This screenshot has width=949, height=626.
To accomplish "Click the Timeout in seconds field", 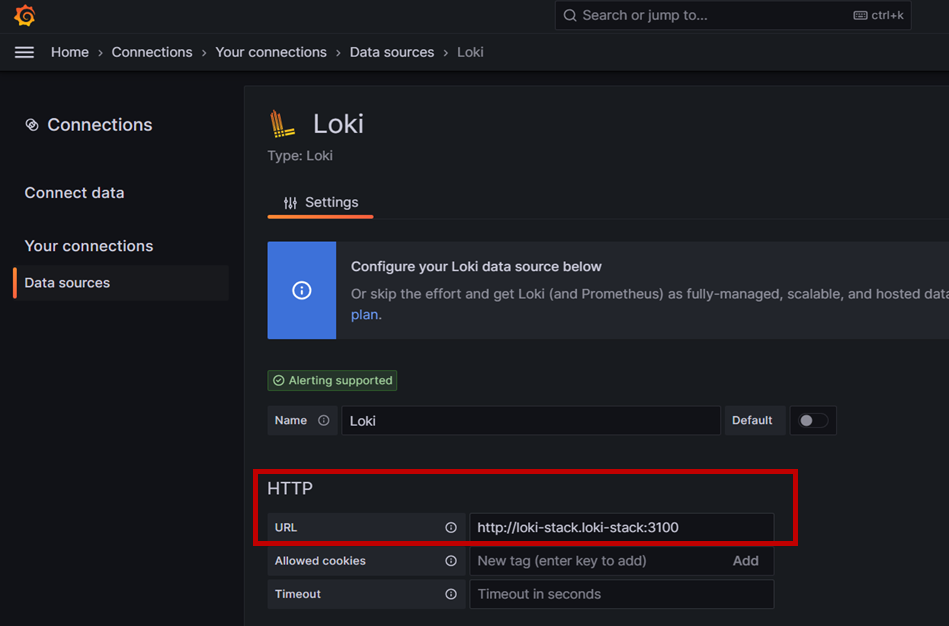I will point(622,594).
